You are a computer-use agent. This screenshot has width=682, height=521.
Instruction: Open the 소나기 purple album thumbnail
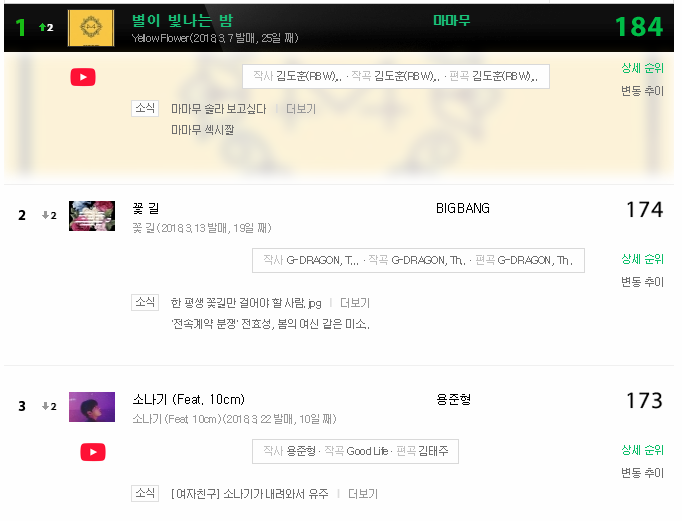(92, 407)
